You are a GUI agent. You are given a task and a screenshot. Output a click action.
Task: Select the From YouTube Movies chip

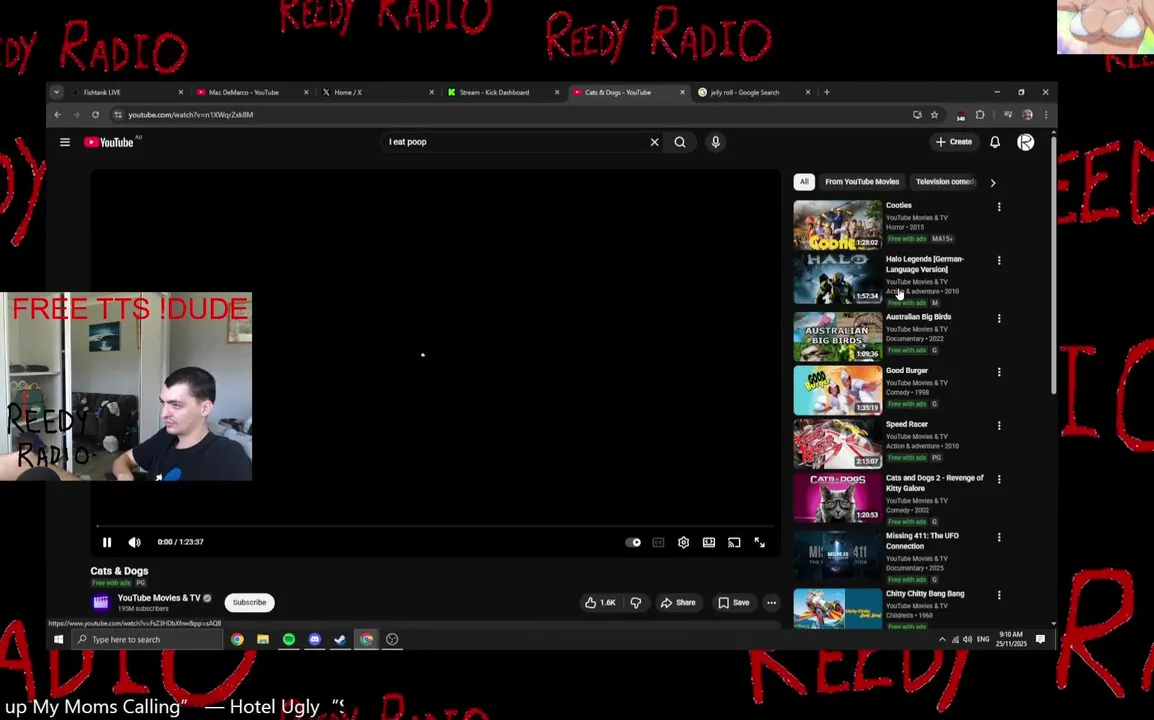862,182
